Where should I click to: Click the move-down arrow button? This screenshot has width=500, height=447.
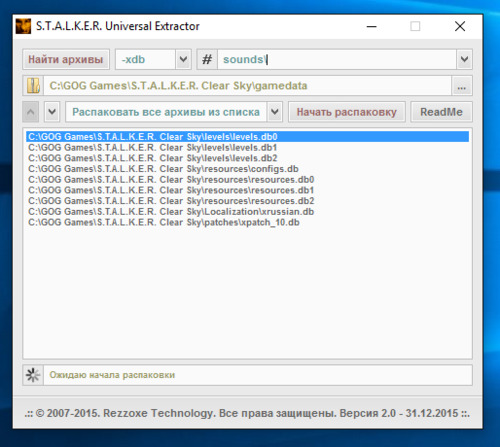pyautogui.click(x=52, y=112)
